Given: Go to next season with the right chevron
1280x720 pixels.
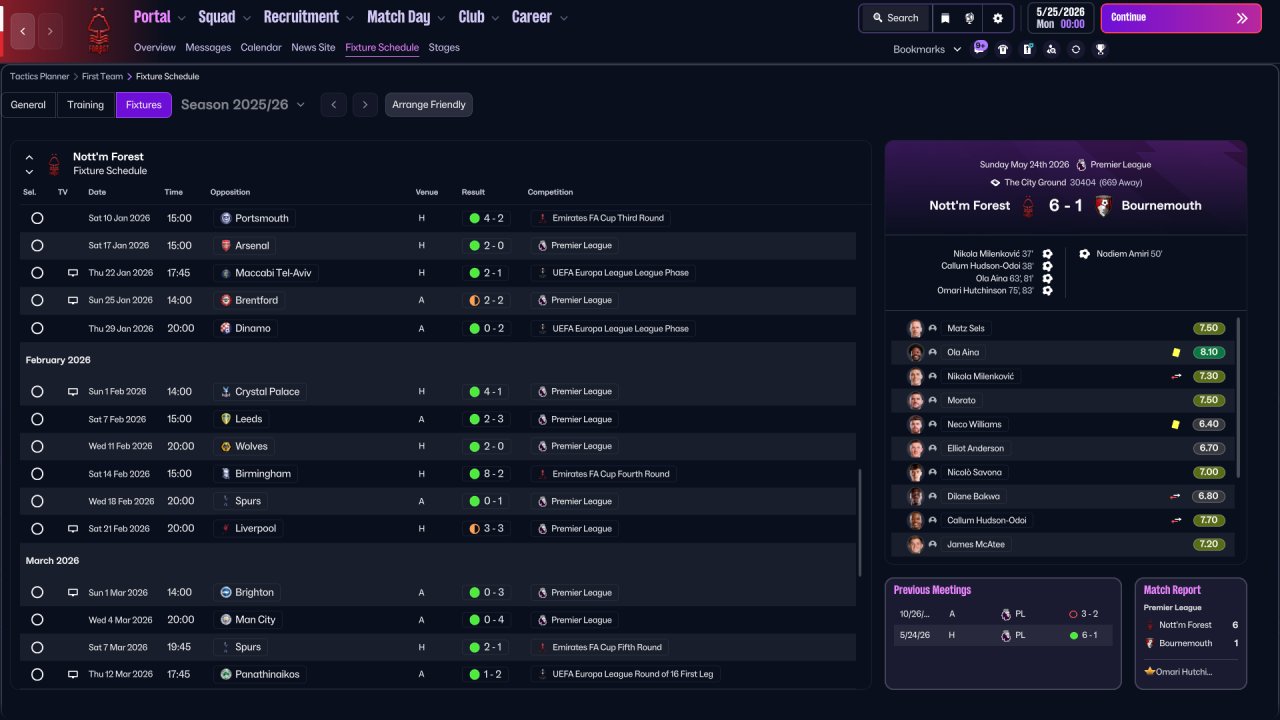Looking at the screenshot, I should [365, 105].
